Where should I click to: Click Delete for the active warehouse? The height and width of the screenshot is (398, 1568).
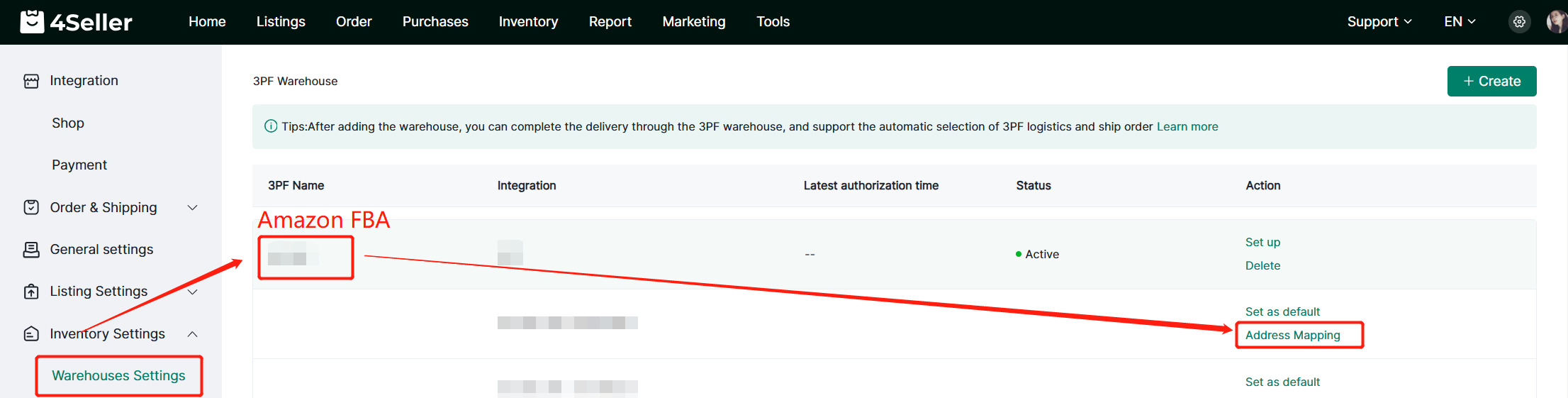pos(1262,265)
